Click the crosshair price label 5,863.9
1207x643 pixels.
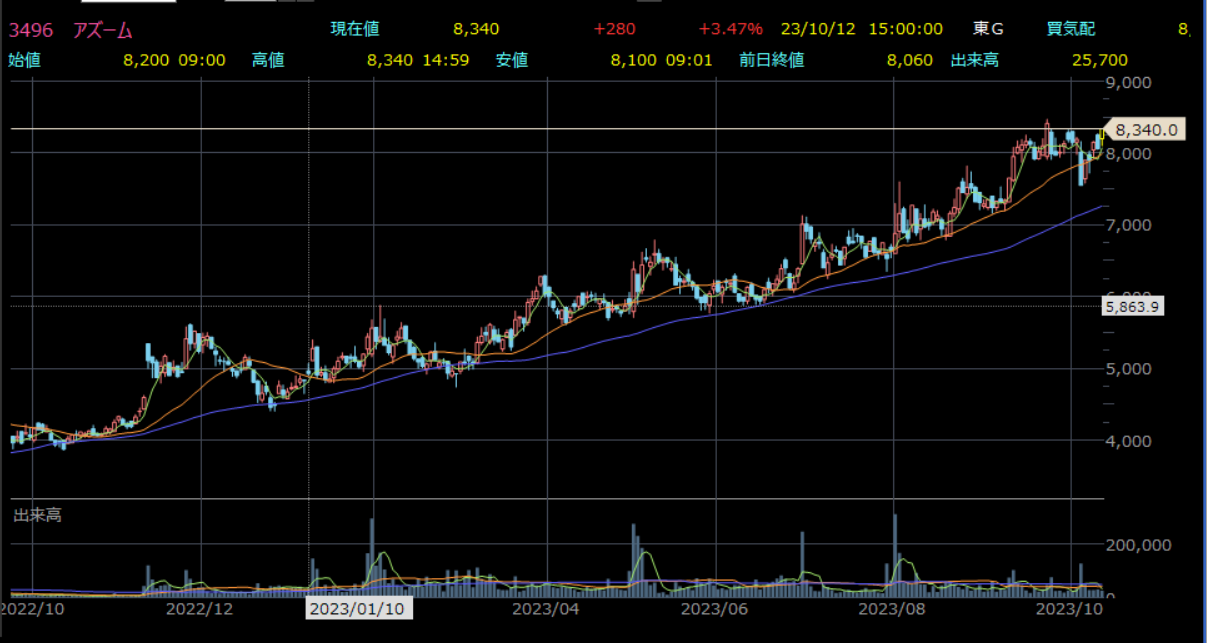point(1132,307)
